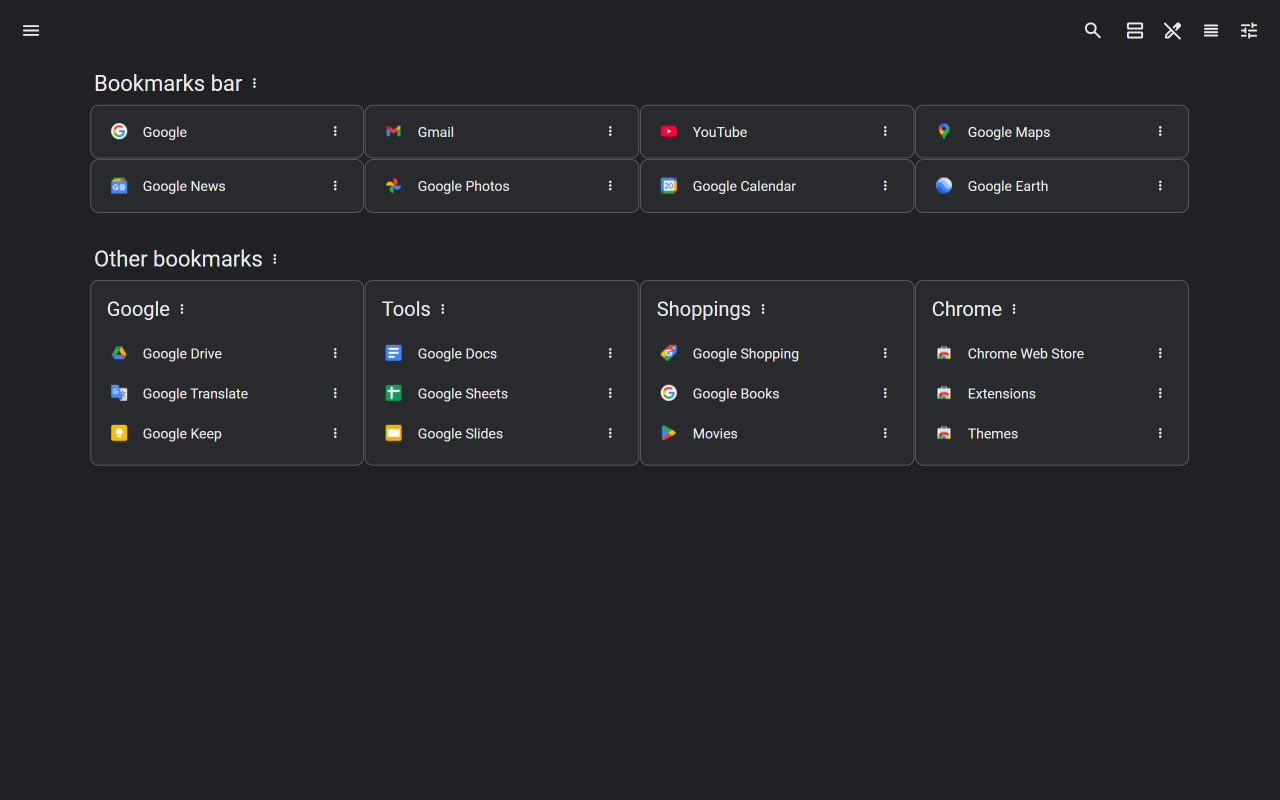Open the Other bookmarks section options menu

tap(275, 259)
